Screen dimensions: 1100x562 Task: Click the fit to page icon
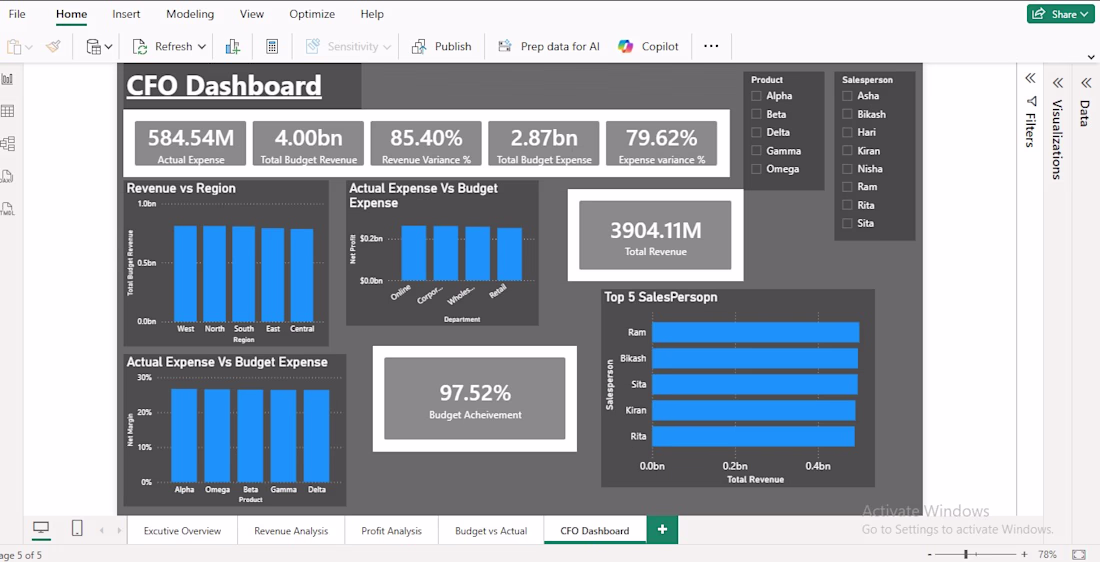[1078, 554]
